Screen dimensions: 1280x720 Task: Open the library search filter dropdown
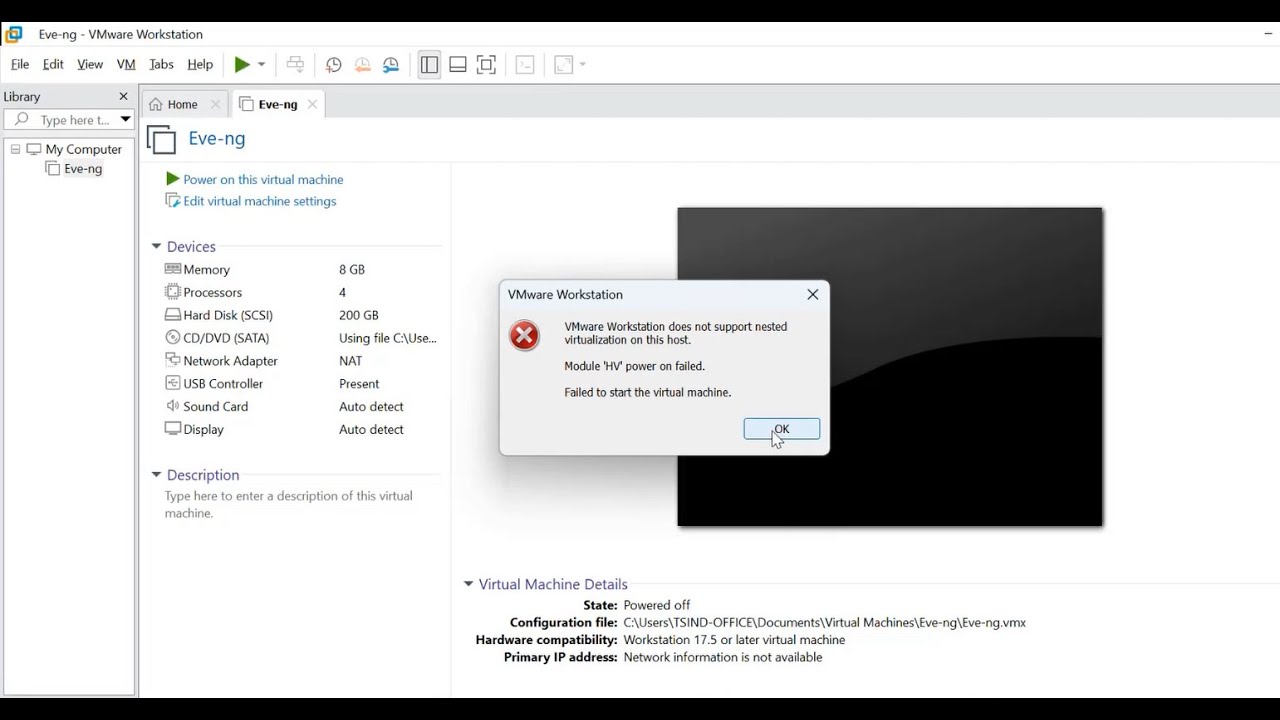[125, 120]
